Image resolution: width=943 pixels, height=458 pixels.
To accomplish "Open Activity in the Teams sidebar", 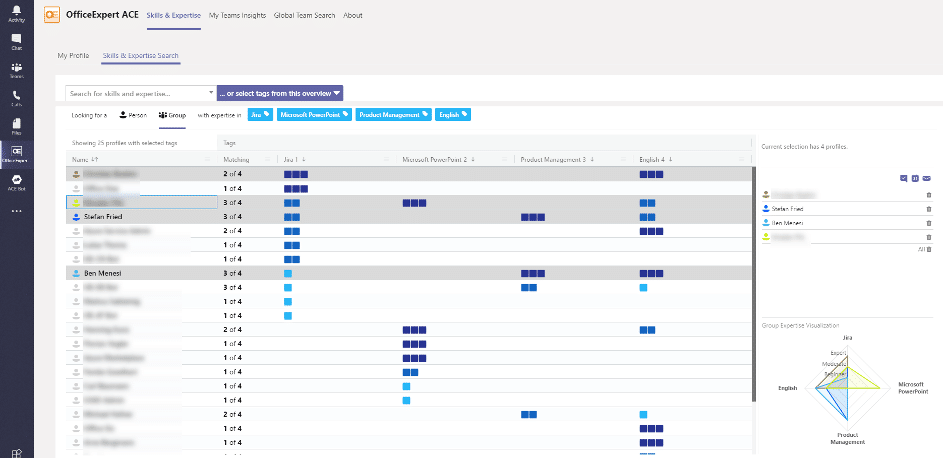I will (16, 13).
